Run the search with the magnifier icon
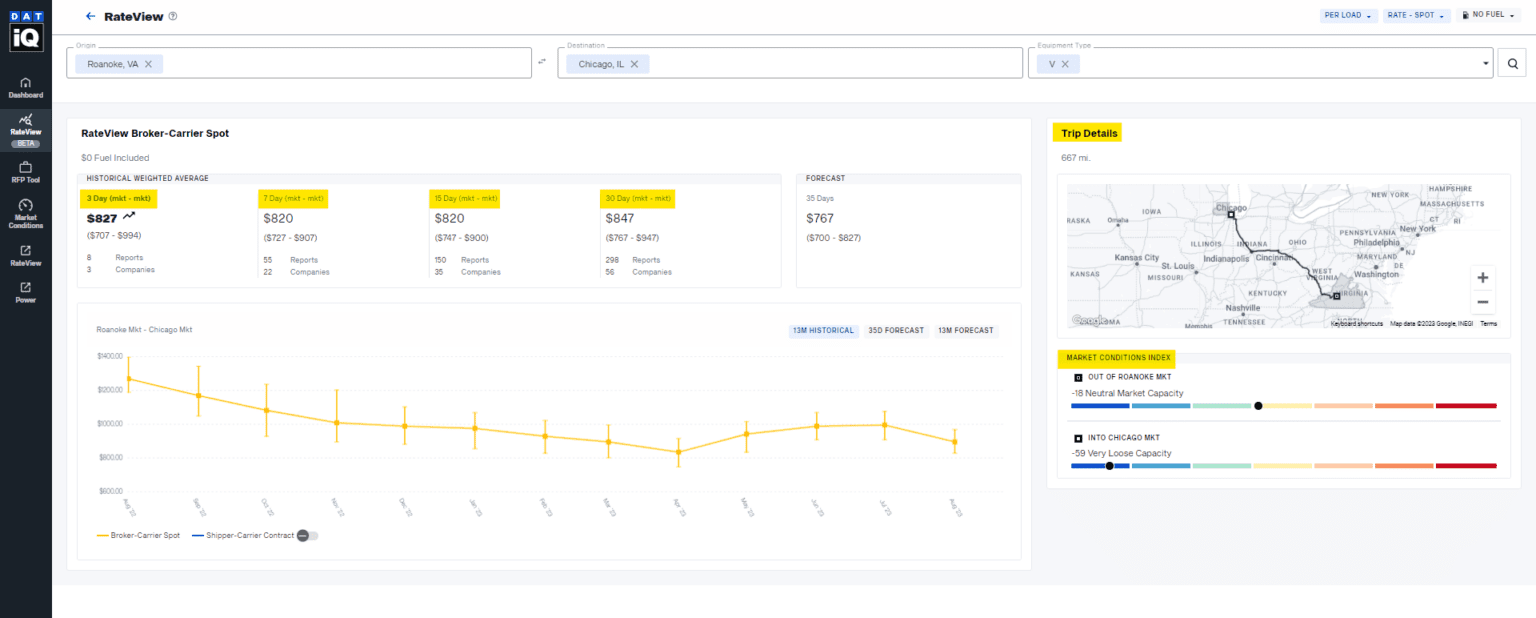 point(1512,62)
